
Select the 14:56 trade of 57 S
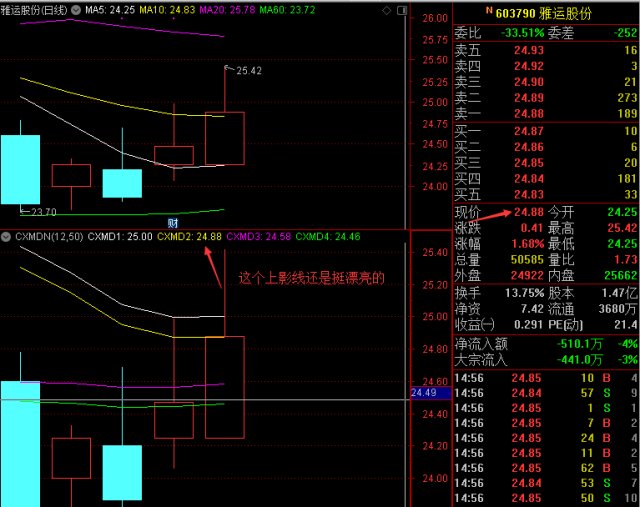(546, 393)
